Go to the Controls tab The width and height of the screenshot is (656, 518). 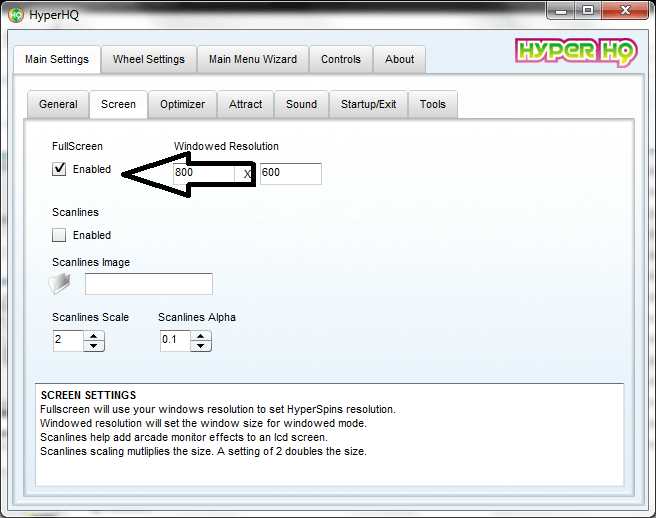click(341, 59)
